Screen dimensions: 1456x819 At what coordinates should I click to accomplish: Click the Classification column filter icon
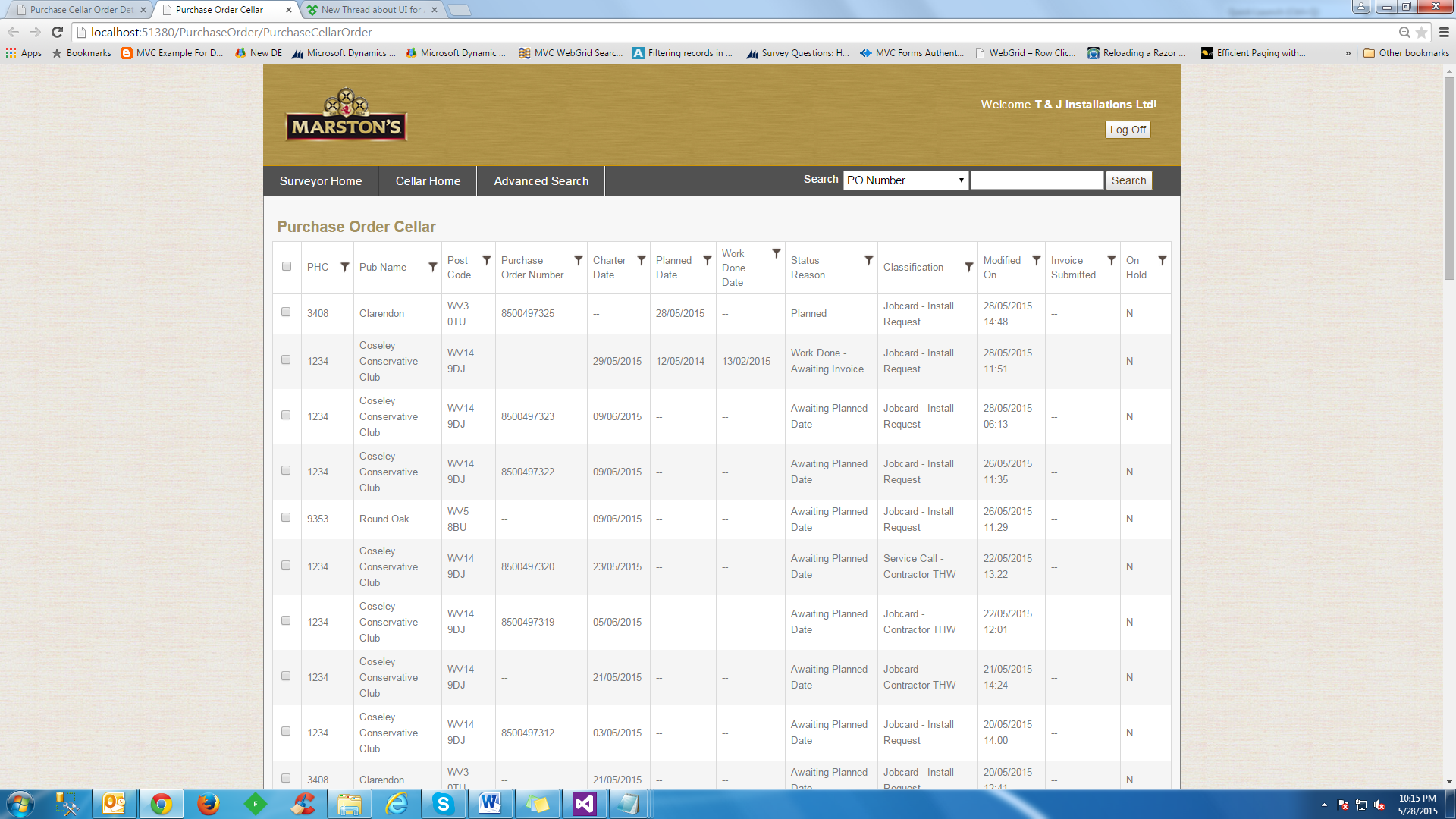pos(969,267)
